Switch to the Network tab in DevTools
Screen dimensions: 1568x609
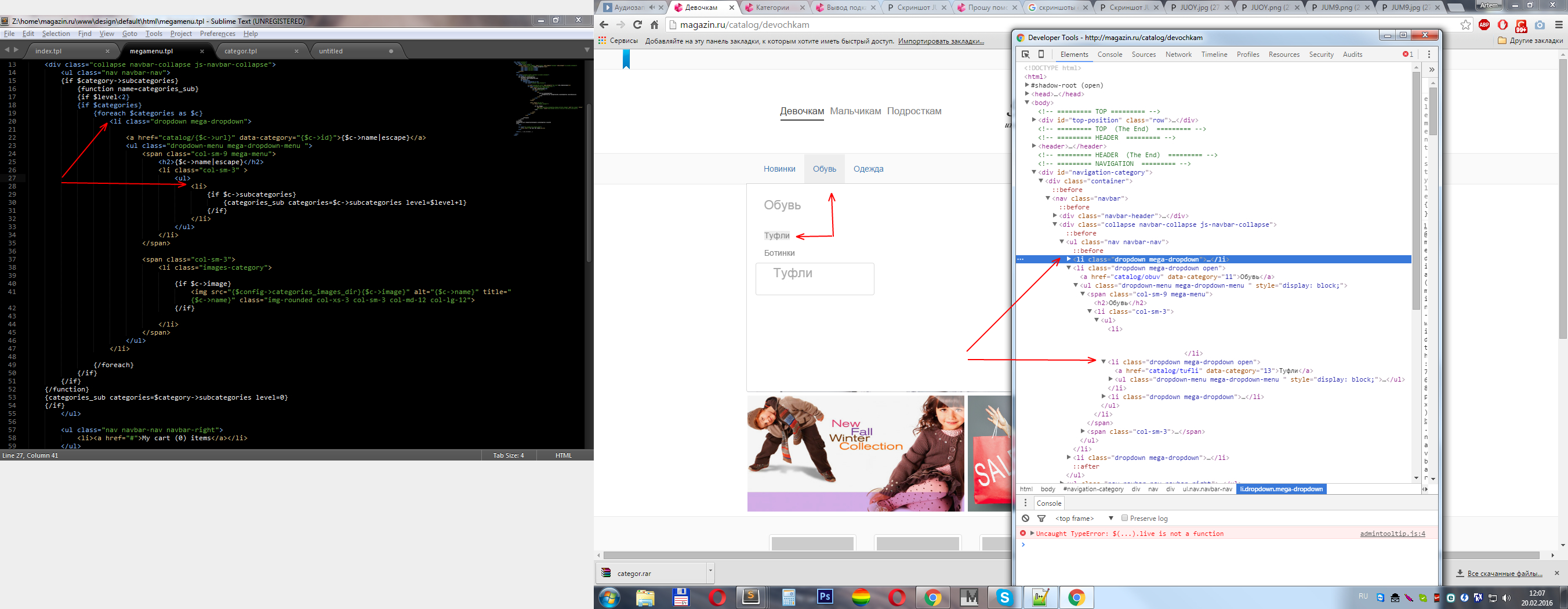(1178, 54)
